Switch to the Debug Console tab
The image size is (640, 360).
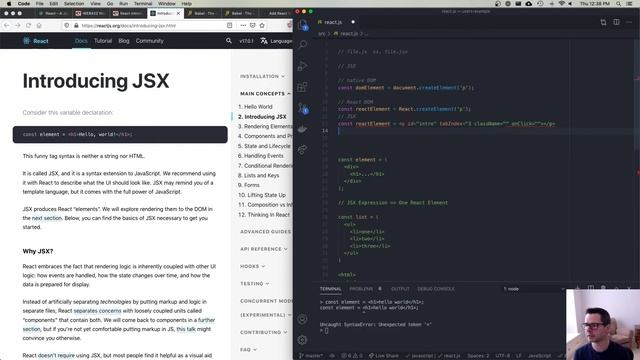pyautogui.click(x=436, y=289)
